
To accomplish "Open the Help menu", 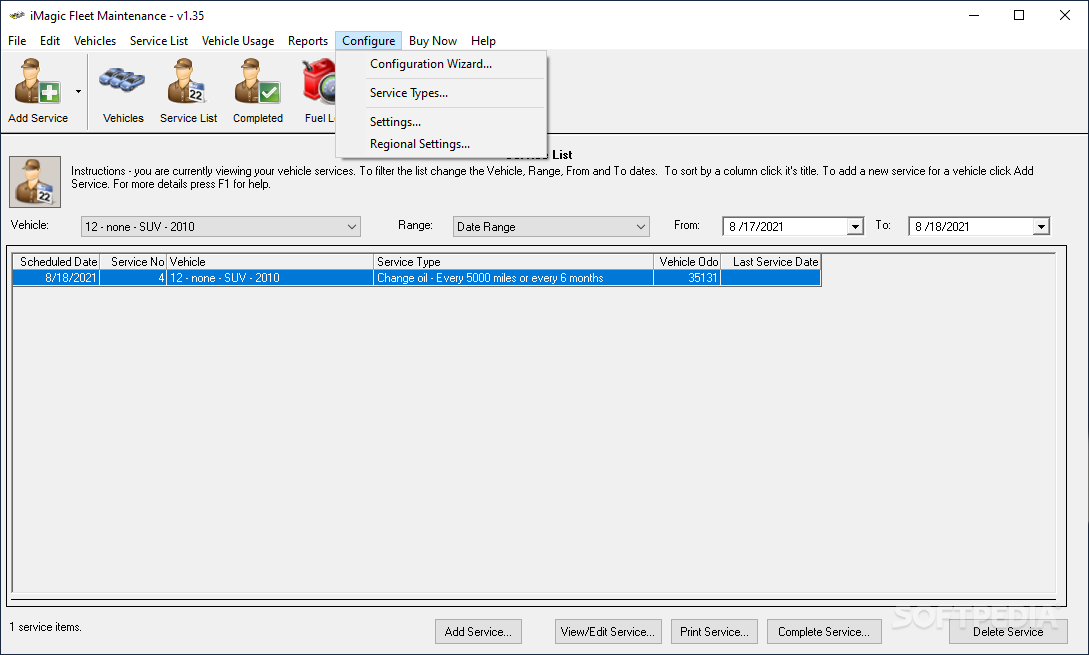I will [483, 41].
